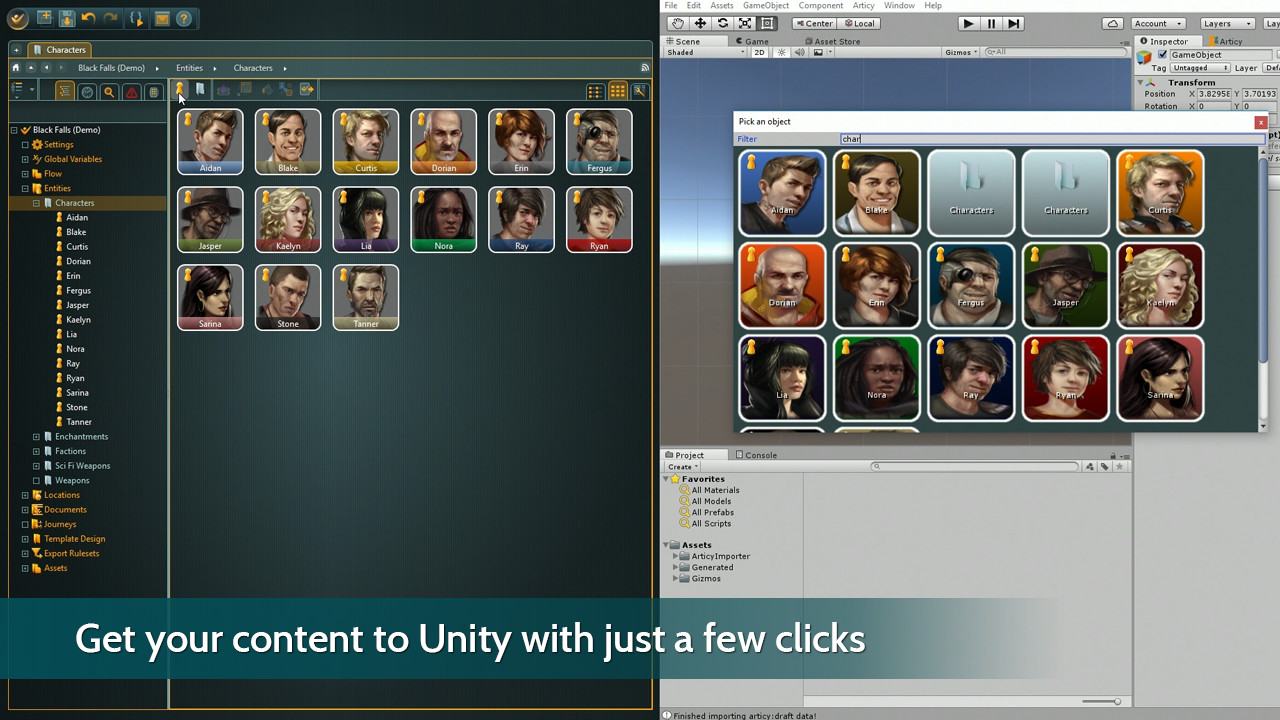Open the help question mark icon
The height and width of the screenshot is (720, 1280).
(184, 18)
